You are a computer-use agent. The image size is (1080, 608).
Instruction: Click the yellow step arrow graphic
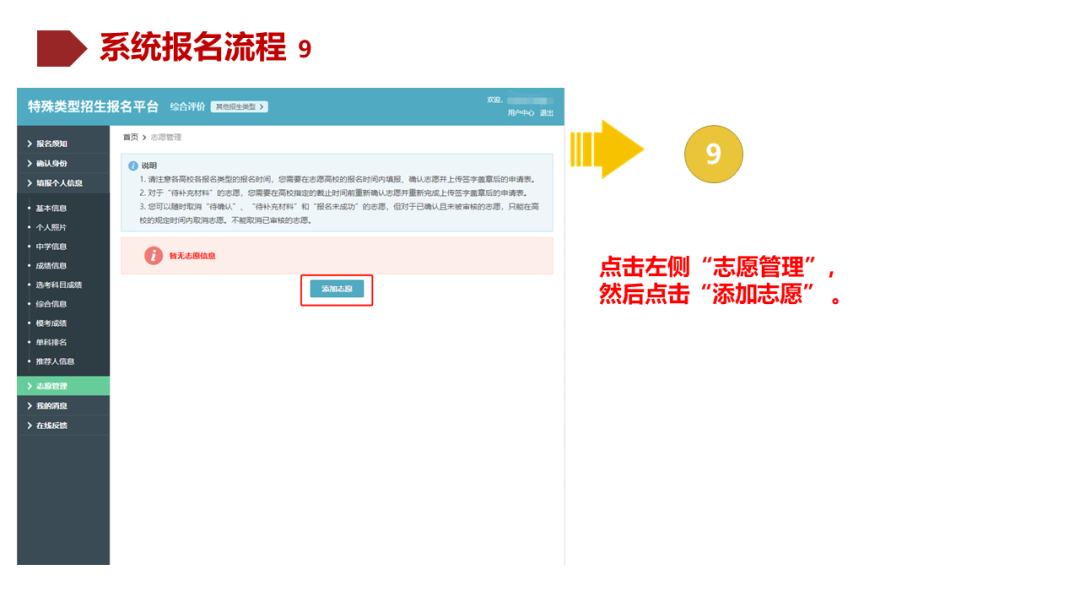pos(605,150)
